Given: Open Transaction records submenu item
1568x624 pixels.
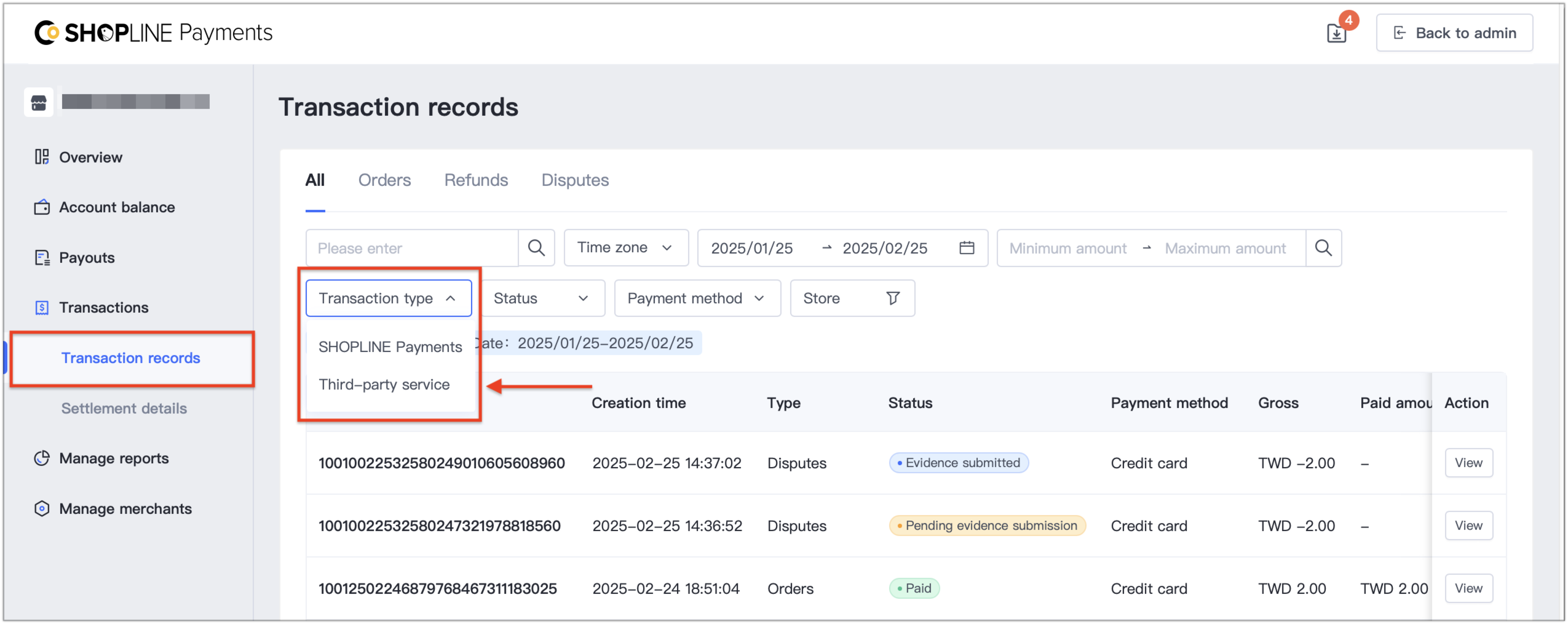Looking at the screenshot, I should [131, 358].
